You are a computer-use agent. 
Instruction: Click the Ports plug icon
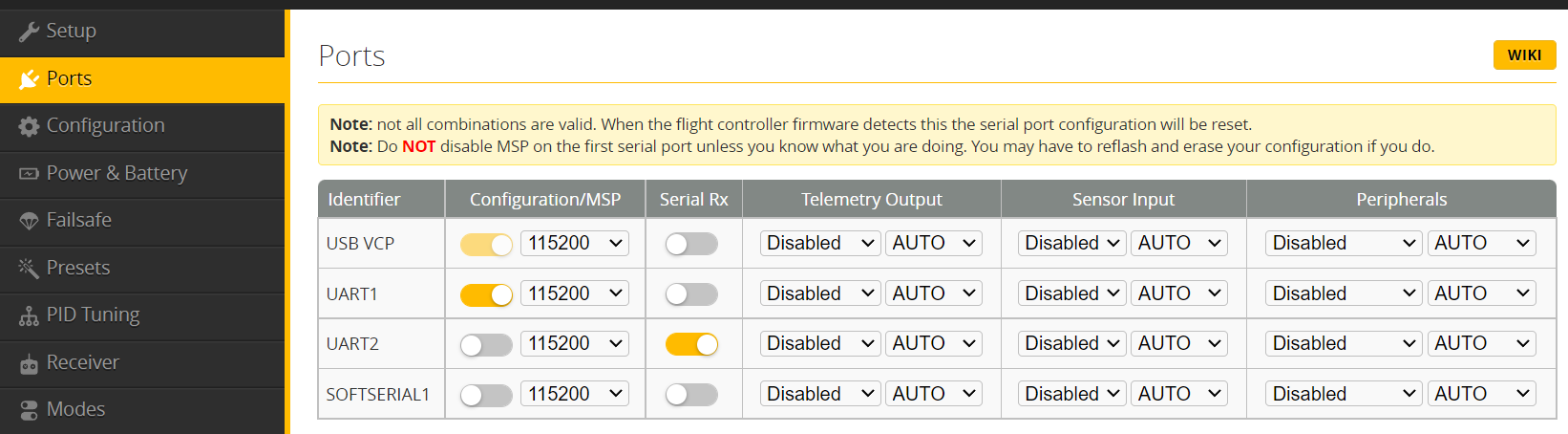tap(29, 79)
